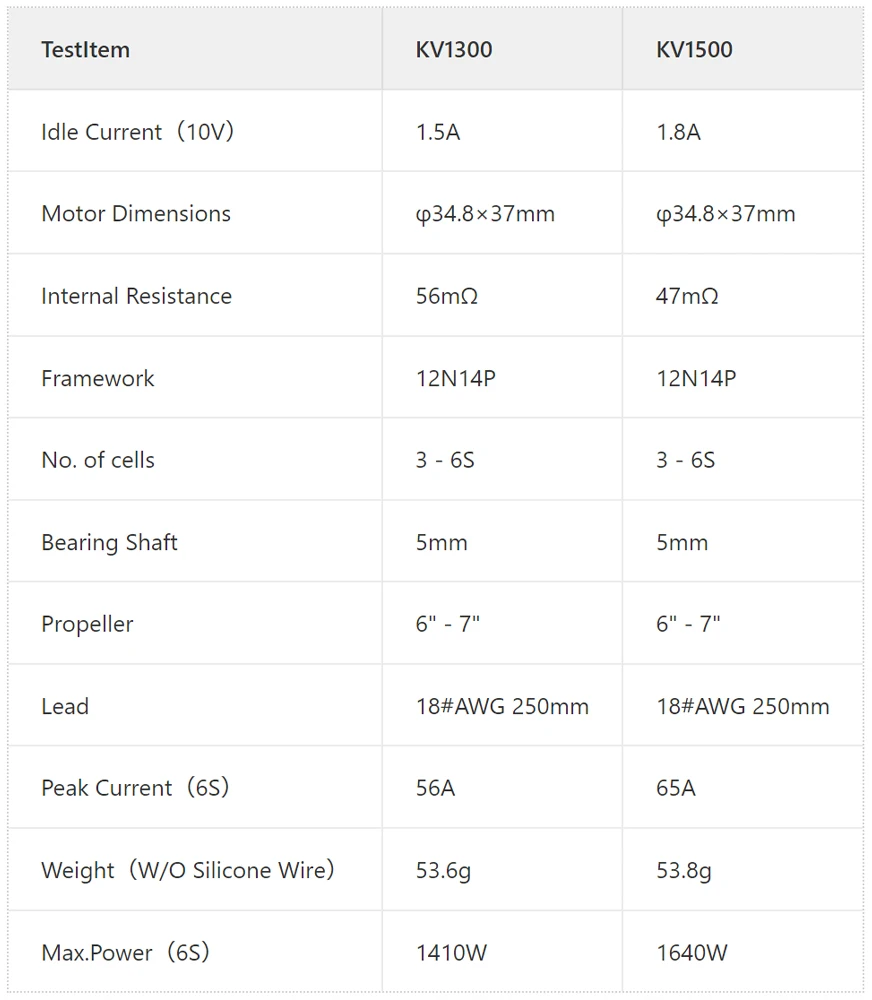Select the 53.8g weight value
This screenshot has height=1000, width=872.
point(684,871)
